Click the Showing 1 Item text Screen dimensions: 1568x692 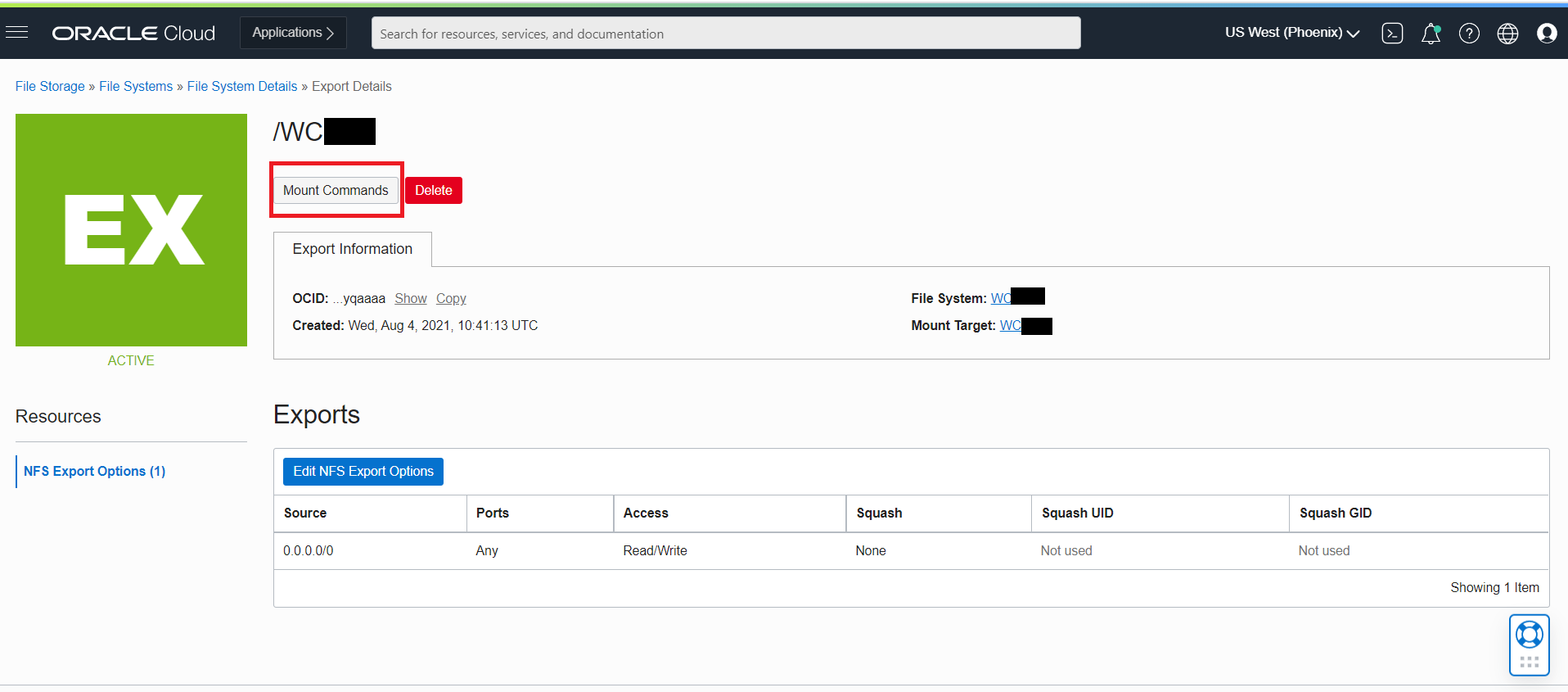click(1494, 587)
